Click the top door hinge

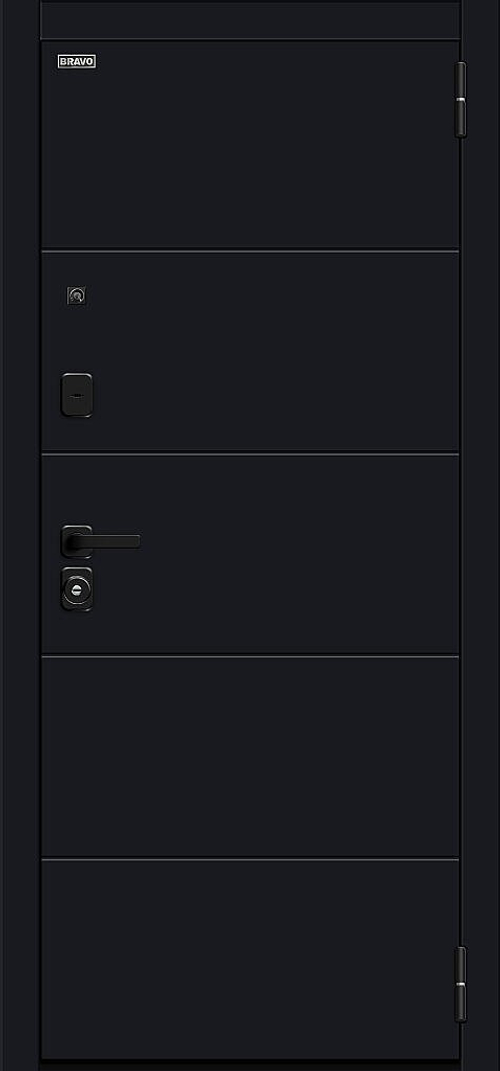tap(460, 100)
